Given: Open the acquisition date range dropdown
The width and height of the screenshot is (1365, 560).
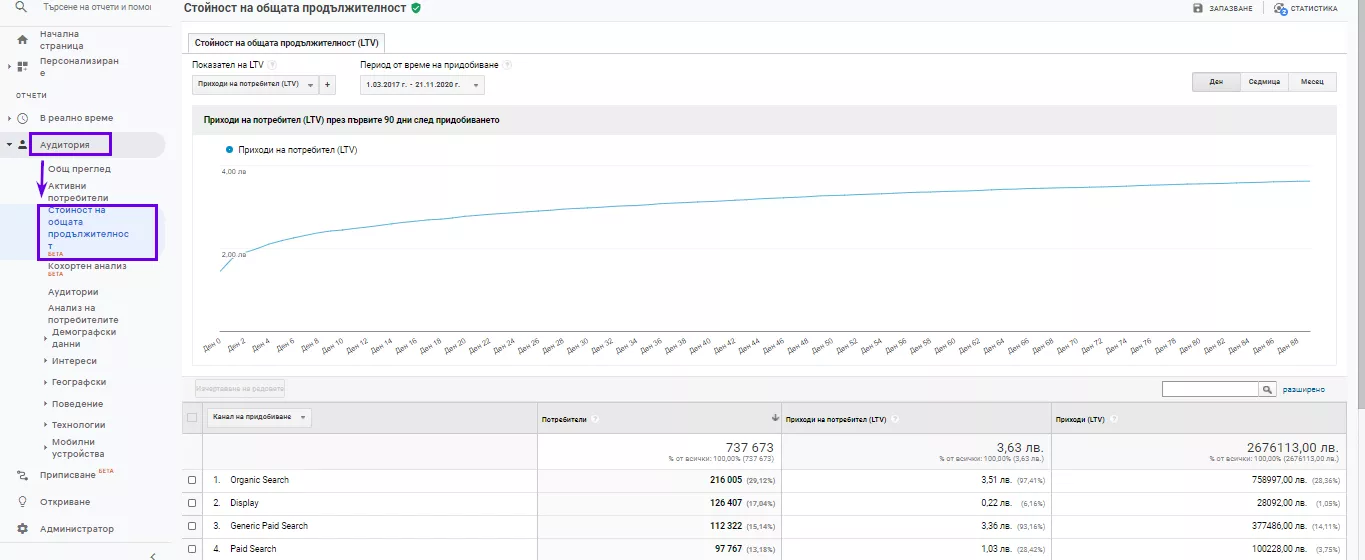Looking at the screenshot, I should (x=422, y=85).
